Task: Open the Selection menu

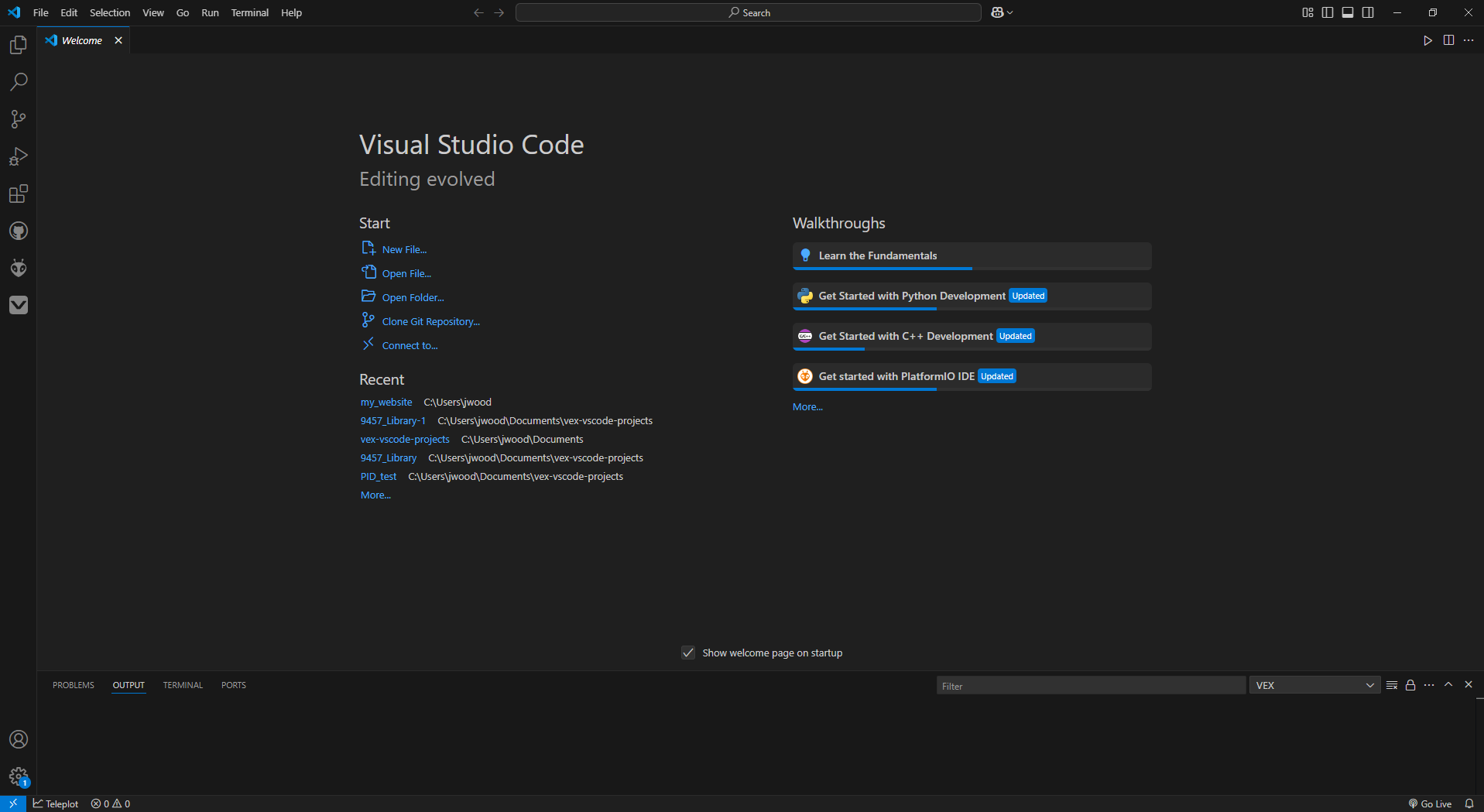Action: [110, 12]
